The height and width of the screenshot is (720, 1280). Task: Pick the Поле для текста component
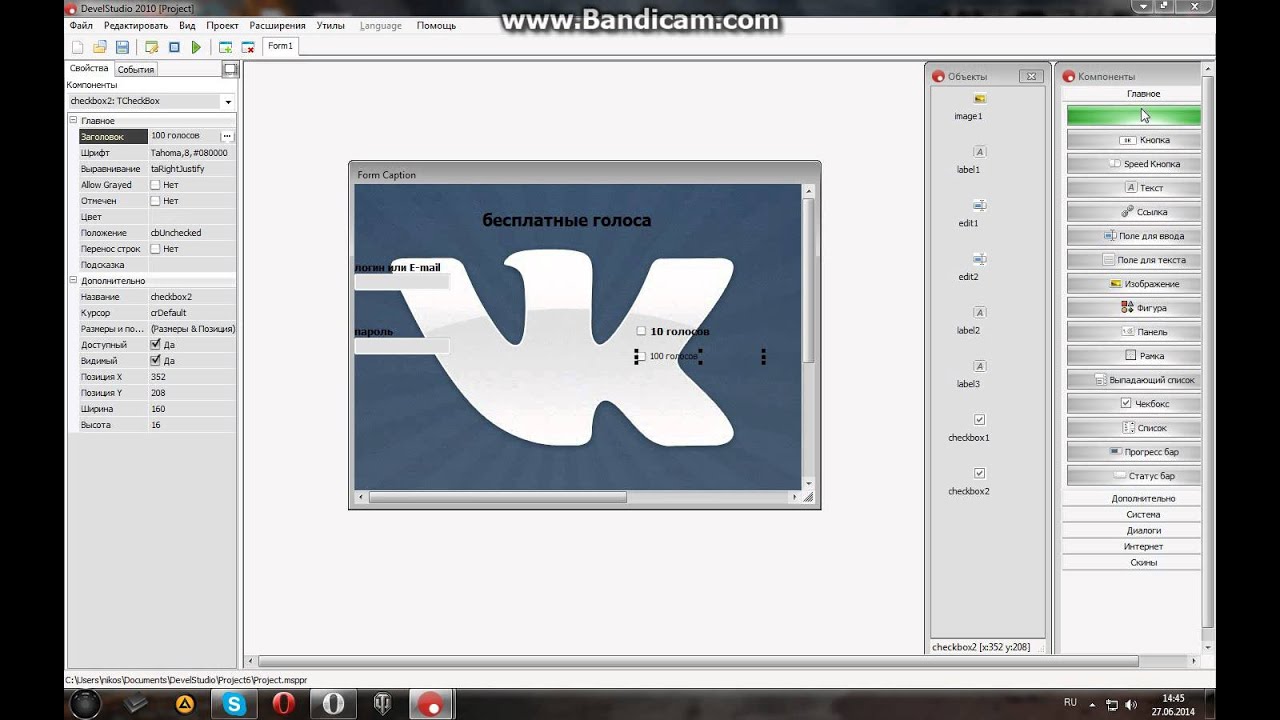tap(1134, 260)
